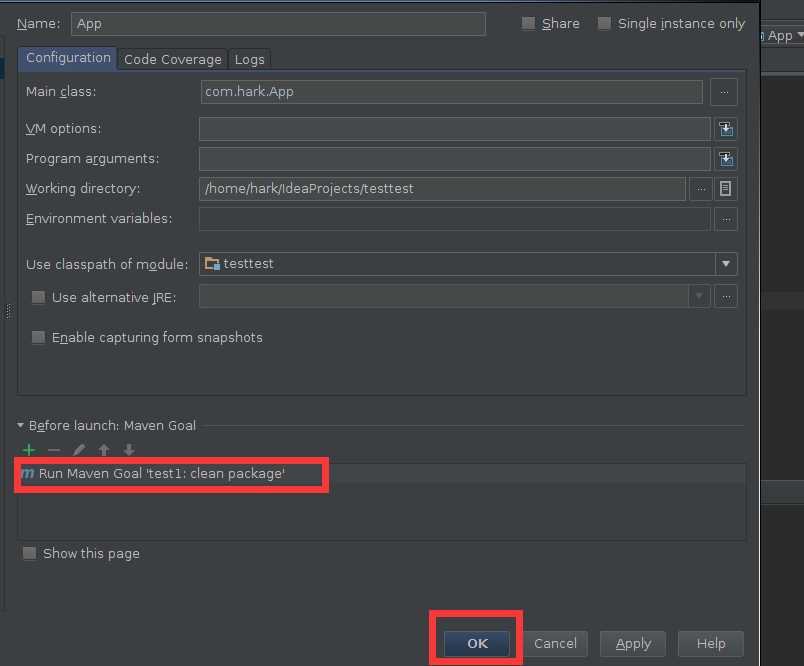804x666 pixels.
Task: Open the alternative JRE dropdown arrow
Action: tap(699, 297)
